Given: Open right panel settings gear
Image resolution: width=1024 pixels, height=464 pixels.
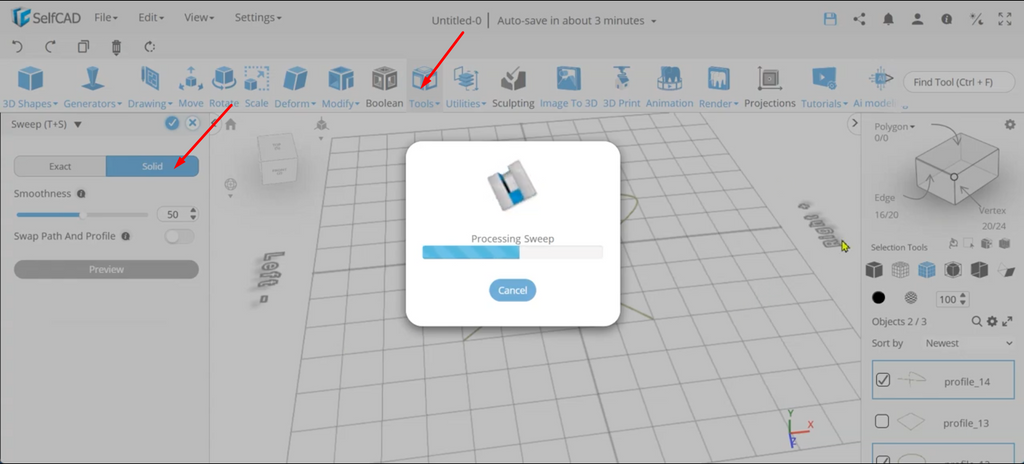Looking at the screenshot, I should [1010, 124].
